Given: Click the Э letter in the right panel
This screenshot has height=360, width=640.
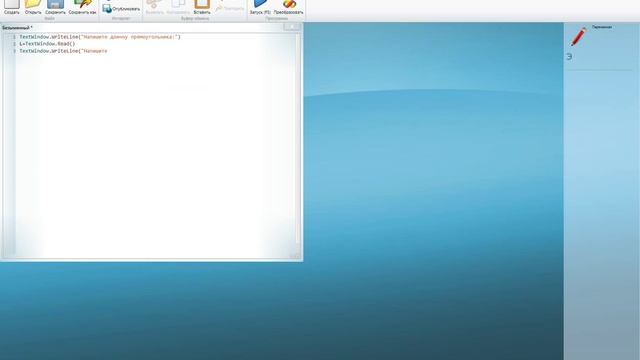Looking at the screenshot, I should click(x=569, y=57).
